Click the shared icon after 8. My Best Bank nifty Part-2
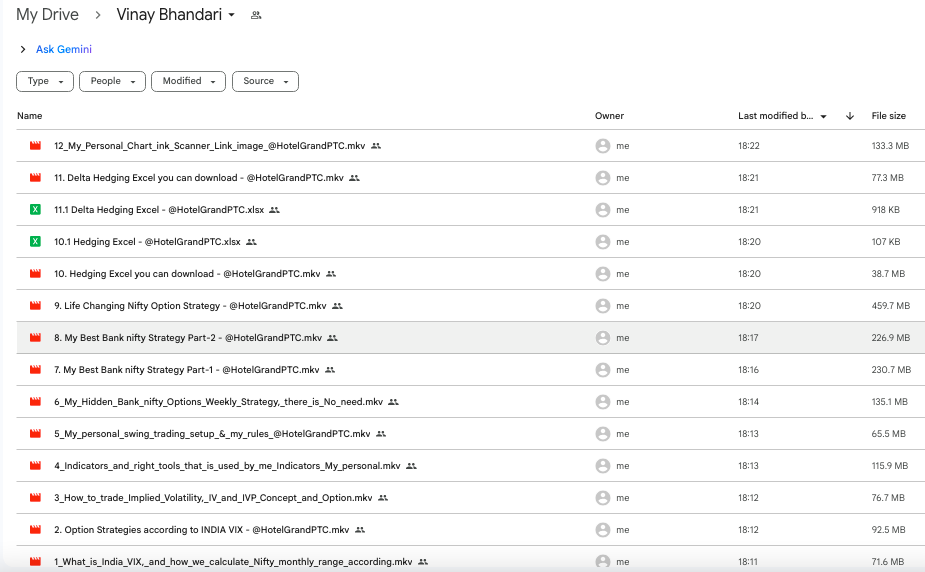The width and height of the screenshot is (925, 572). point(333,338)
